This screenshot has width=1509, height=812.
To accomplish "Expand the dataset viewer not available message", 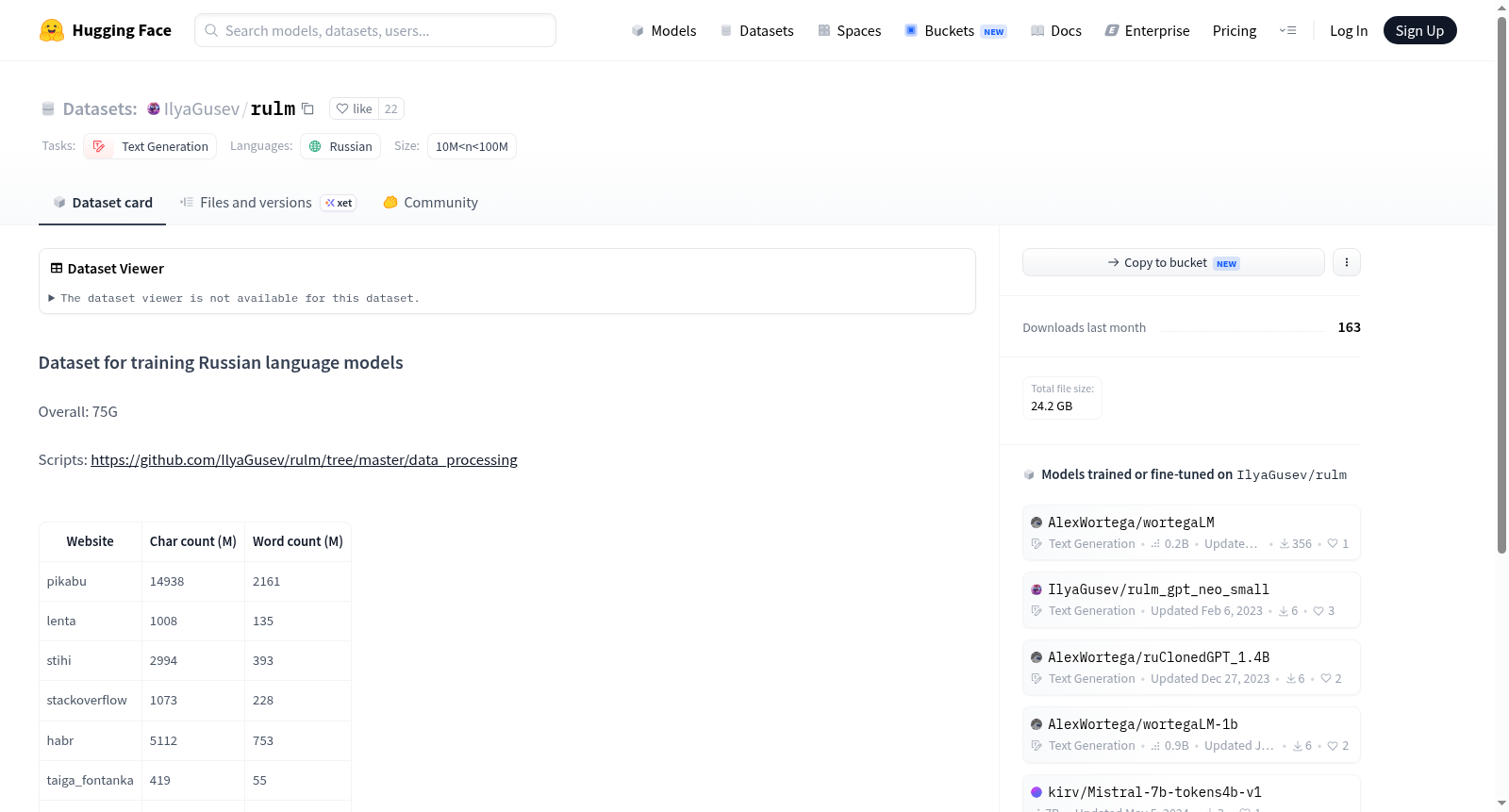I will click(x=235, y=298).
